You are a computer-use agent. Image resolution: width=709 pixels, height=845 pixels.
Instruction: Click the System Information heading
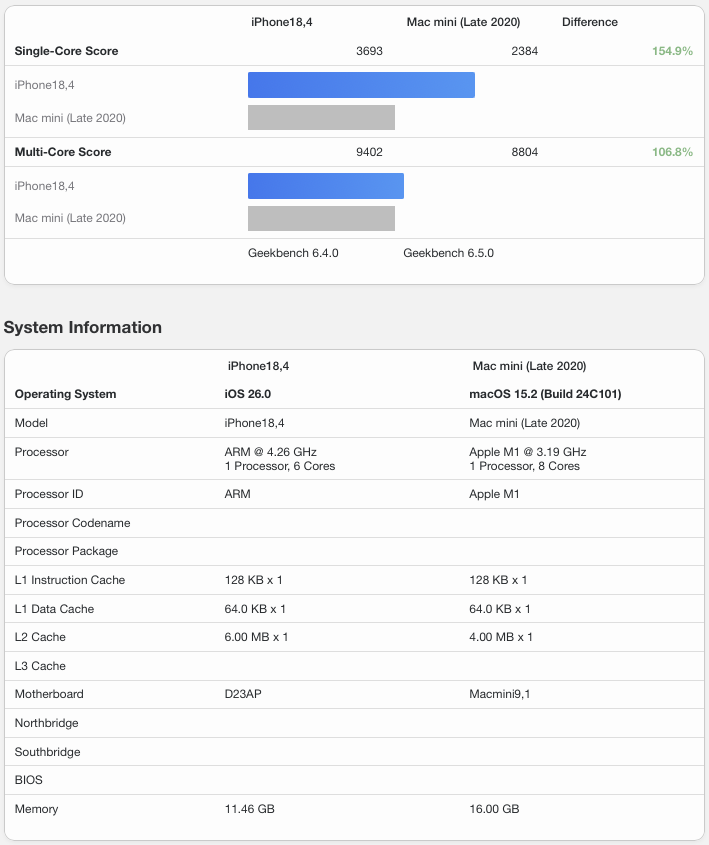click(x=83, y=327)
